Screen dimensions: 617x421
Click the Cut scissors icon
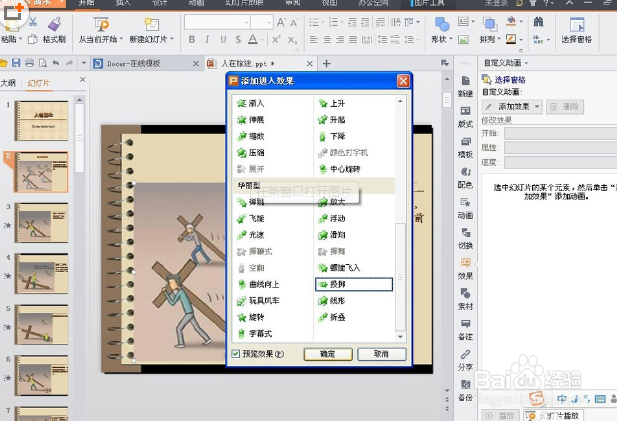(x=33, y=22)
